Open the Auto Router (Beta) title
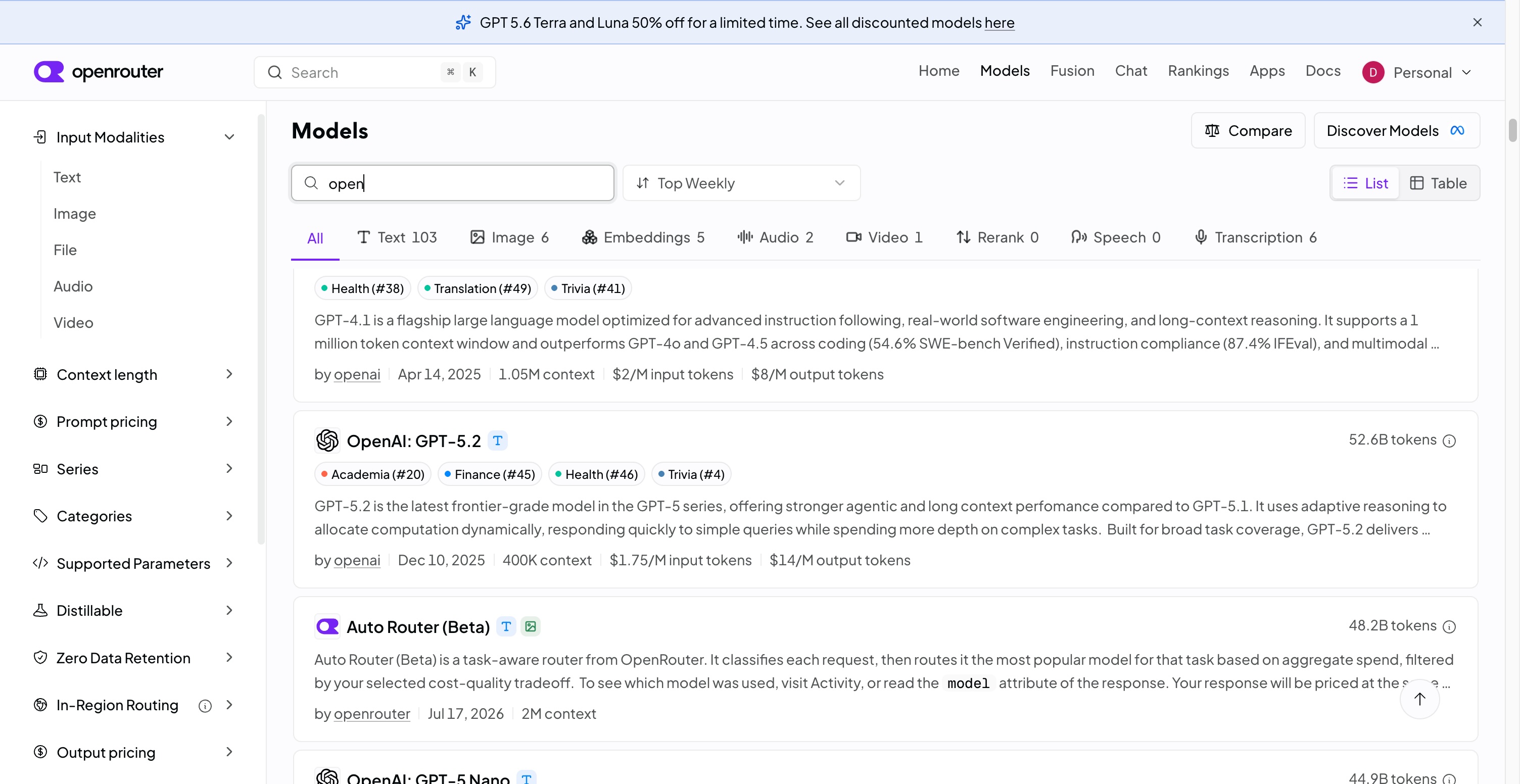 (418, 626)
